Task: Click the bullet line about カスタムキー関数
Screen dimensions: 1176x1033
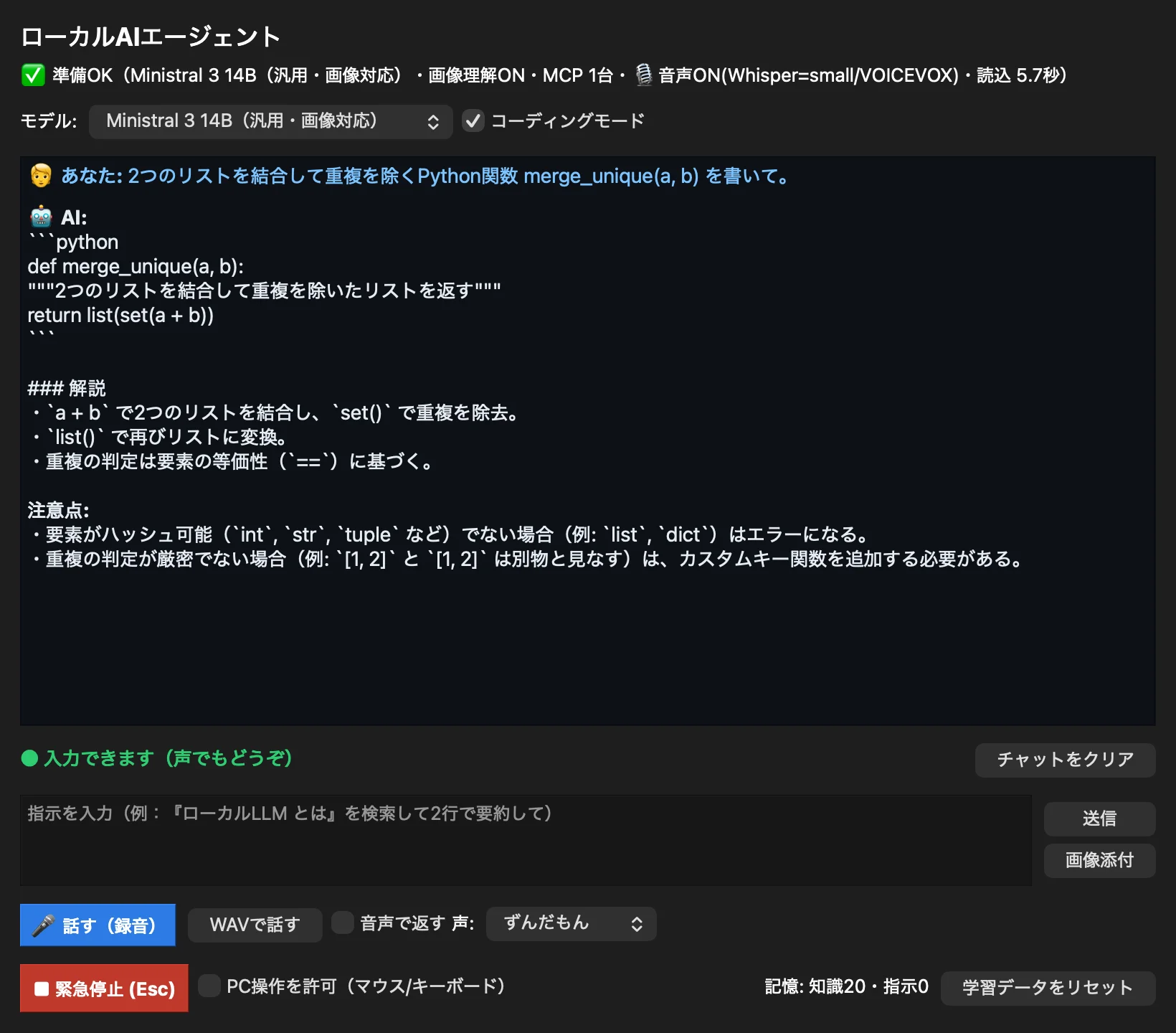Action: [526, 559]
